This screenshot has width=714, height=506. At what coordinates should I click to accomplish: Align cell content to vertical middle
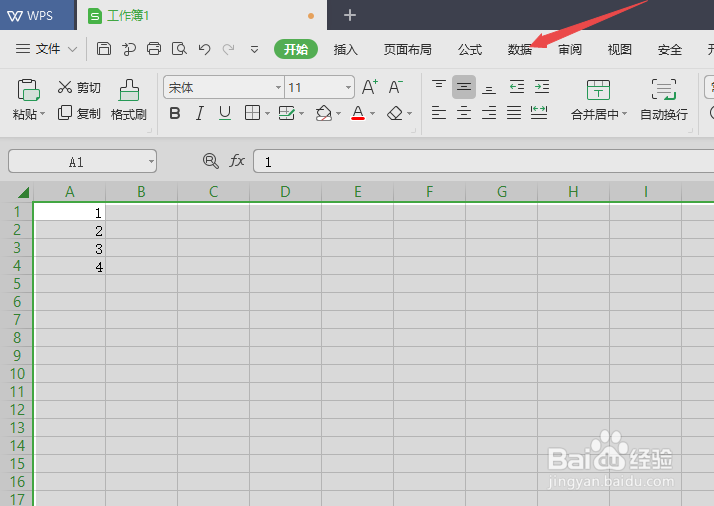[x=464, y=87]
